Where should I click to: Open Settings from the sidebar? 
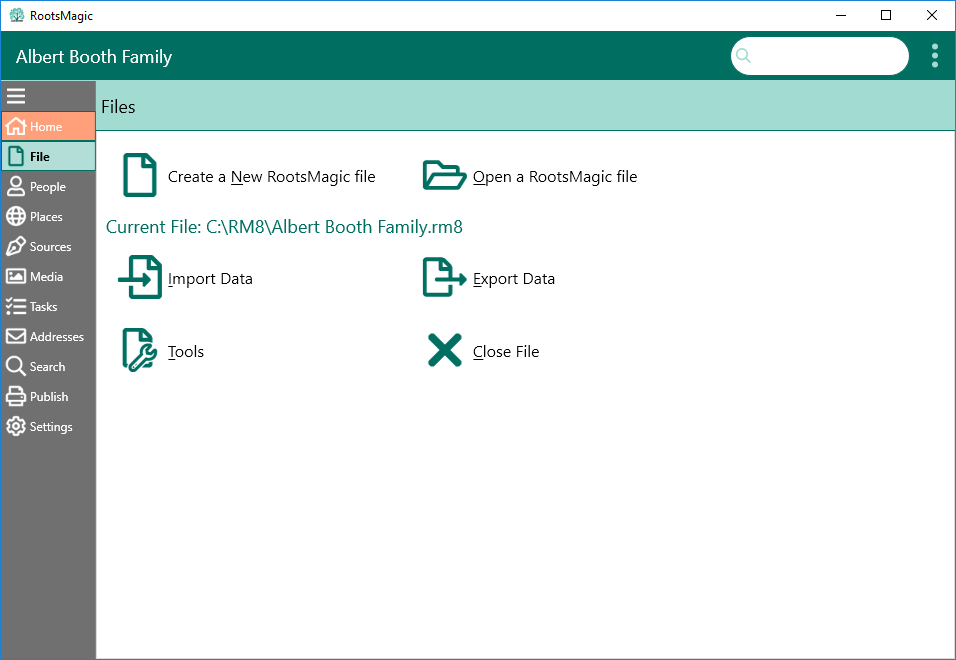[x=48, y=427]
